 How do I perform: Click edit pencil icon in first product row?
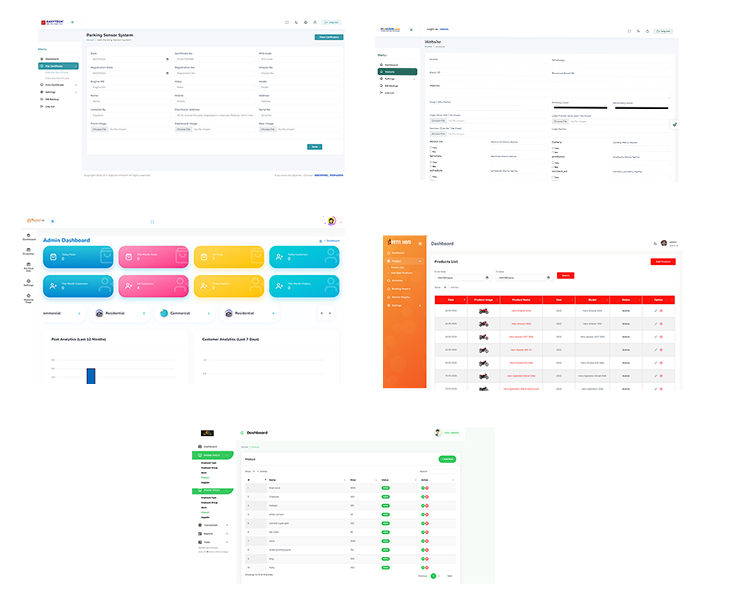click(655, 310)
